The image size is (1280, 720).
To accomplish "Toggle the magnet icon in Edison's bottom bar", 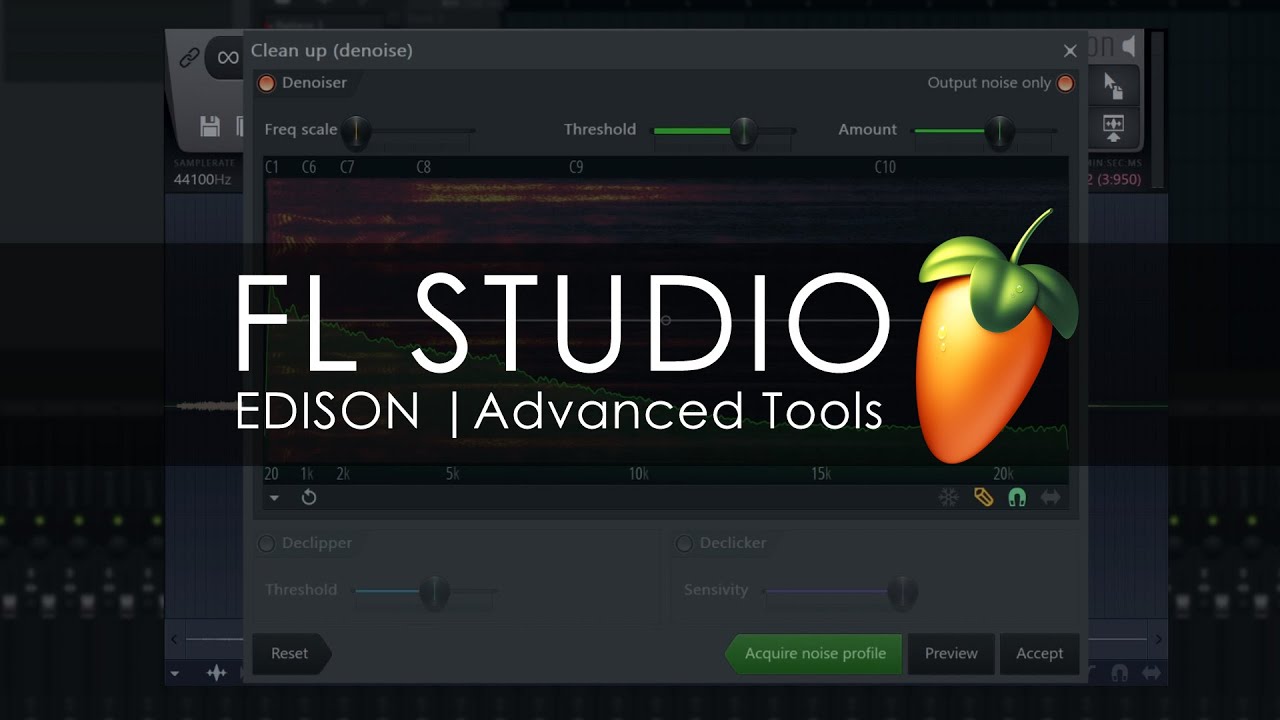I will tap(1120, 673).
